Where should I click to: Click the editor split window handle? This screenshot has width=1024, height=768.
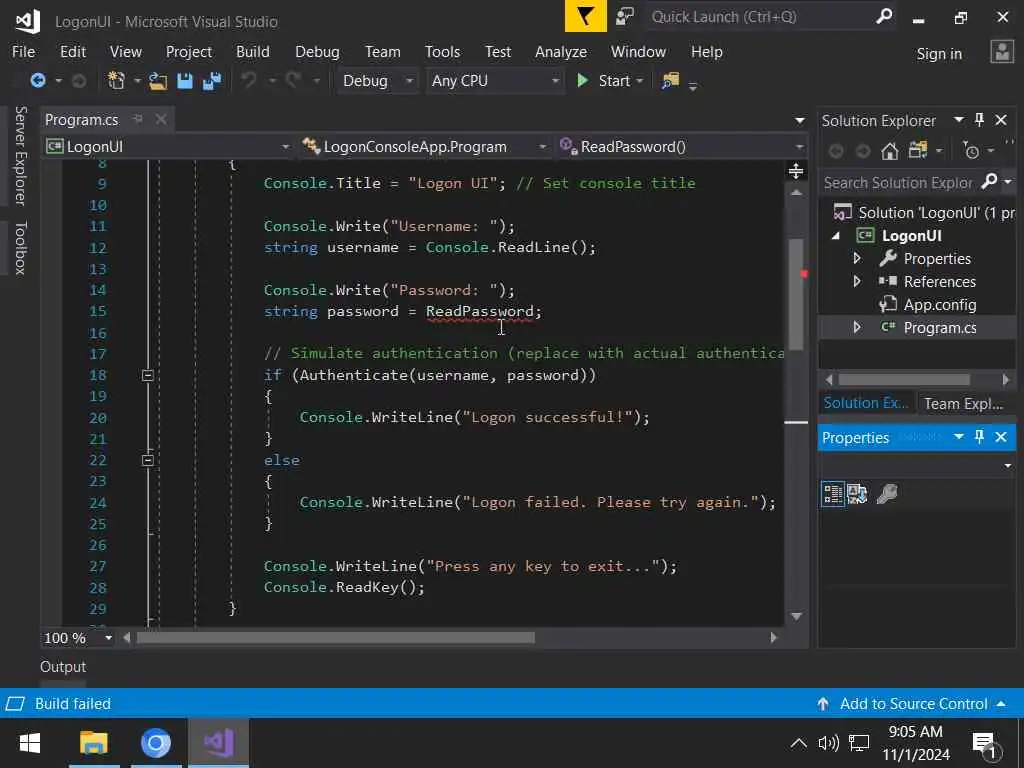pos(795,171)
